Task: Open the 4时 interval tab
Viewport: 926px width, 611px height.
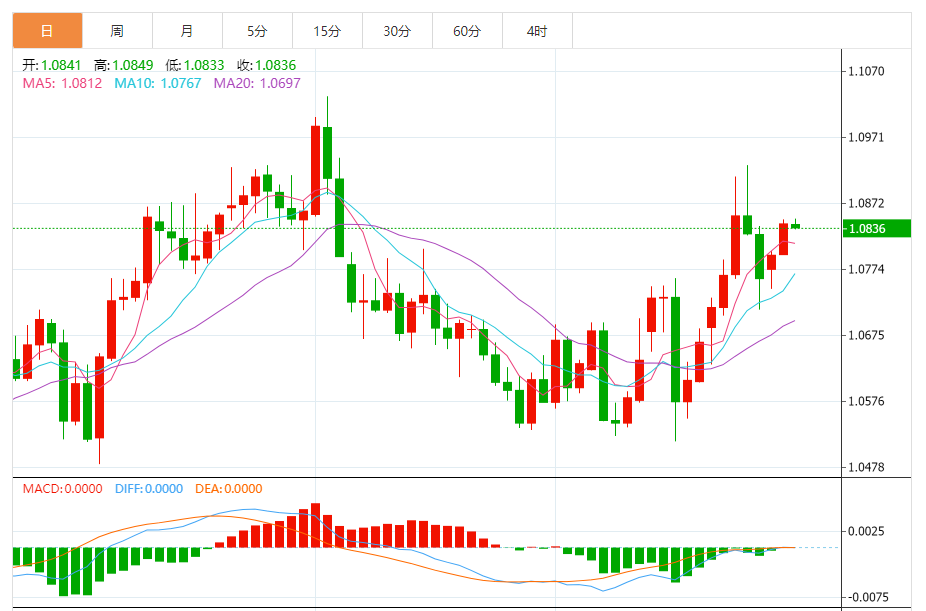Action: (x=537, y=31)
